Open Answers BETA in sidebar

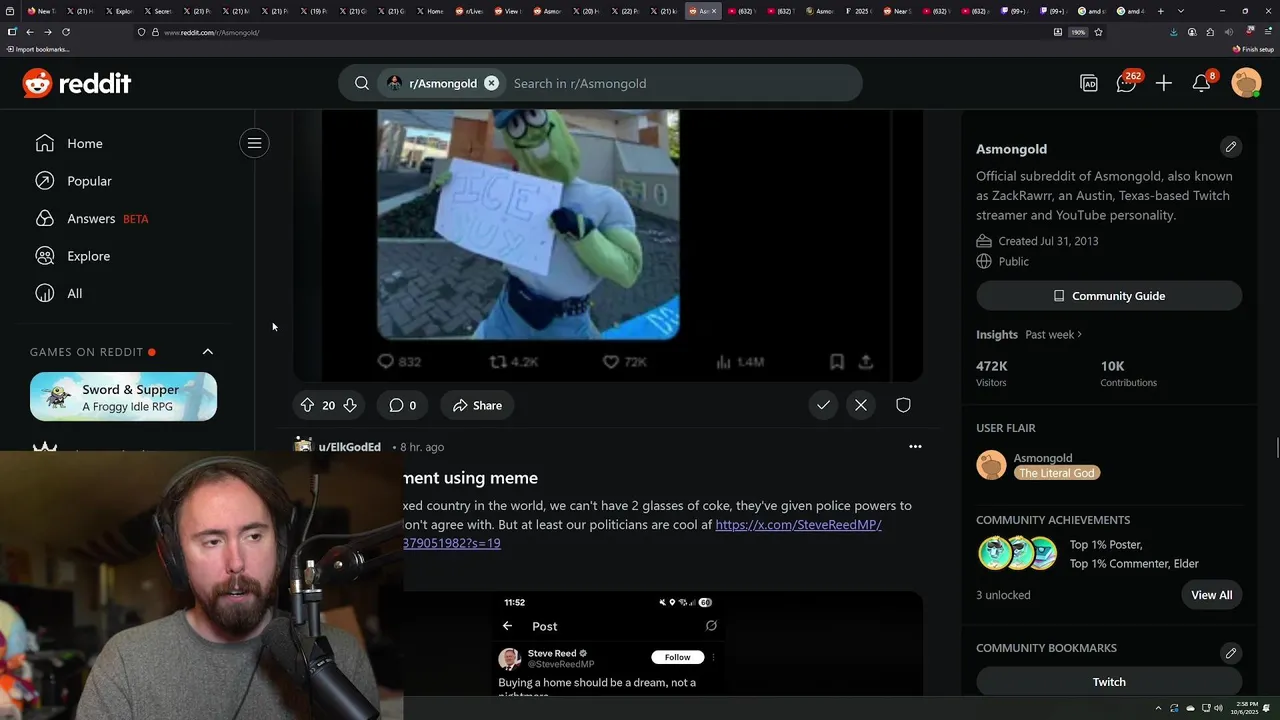pyautogui.click(x=91, y=218)
